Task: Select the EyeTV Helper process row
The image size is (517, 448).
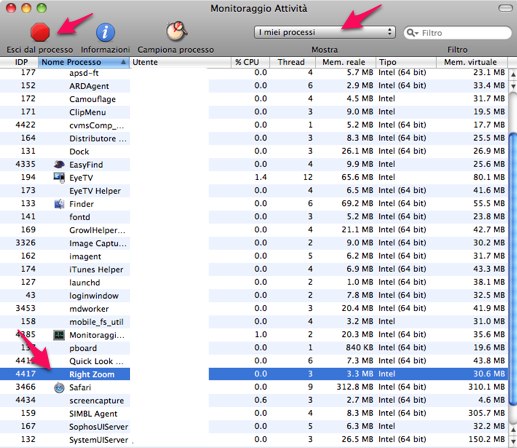Action: click(253, 190)
